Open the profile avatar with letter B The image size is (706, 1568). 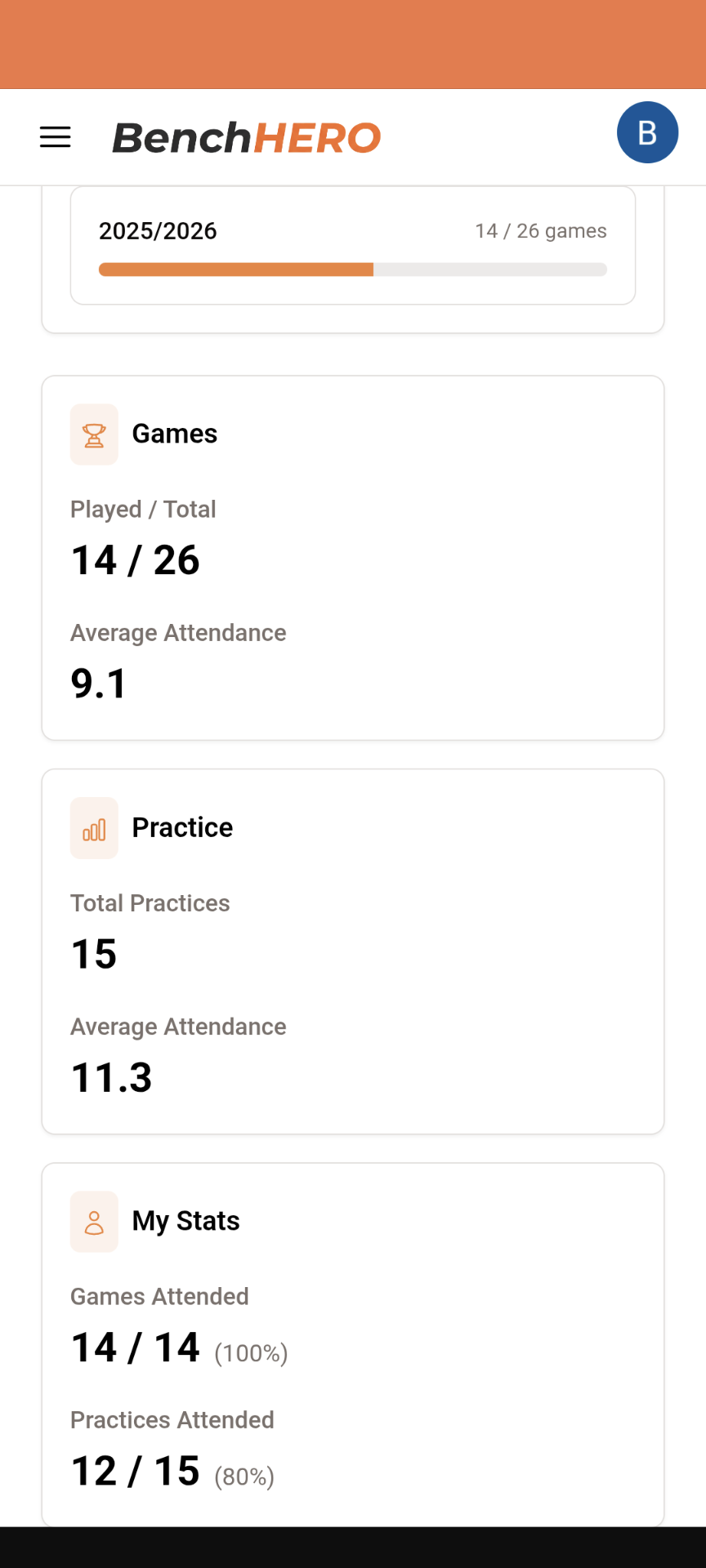647,132
